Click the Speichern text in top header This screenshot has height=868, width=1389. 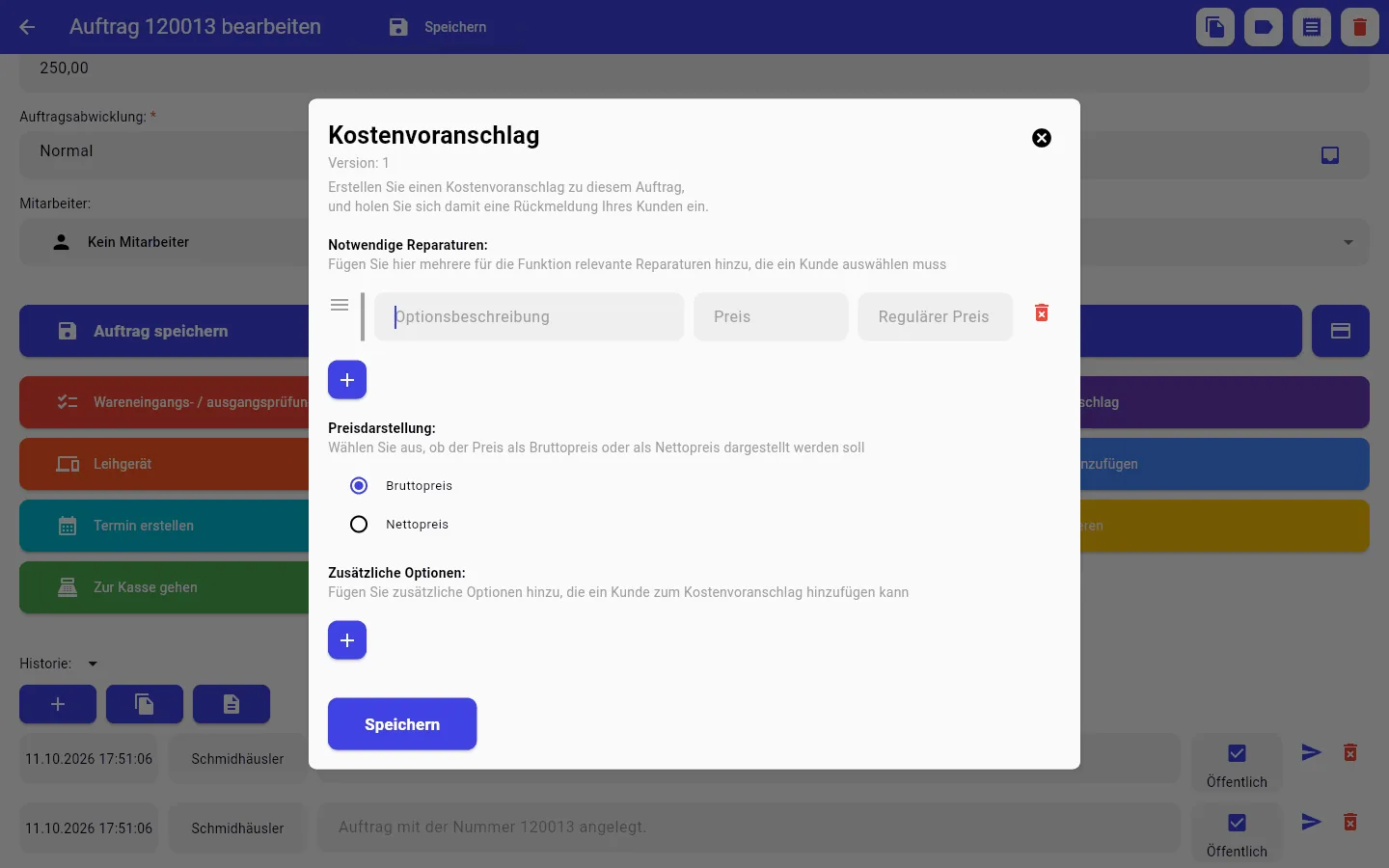(x=455, y=27)
